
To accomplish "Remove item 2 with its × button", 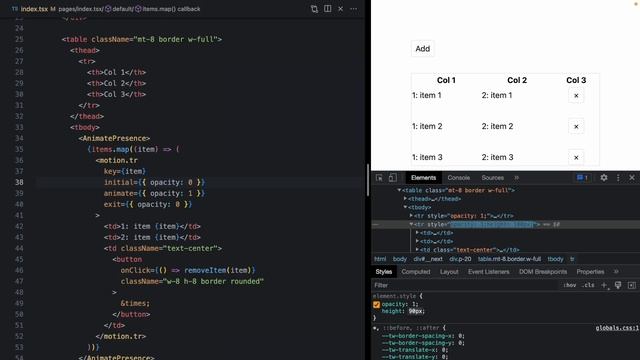I will (576, 127).
